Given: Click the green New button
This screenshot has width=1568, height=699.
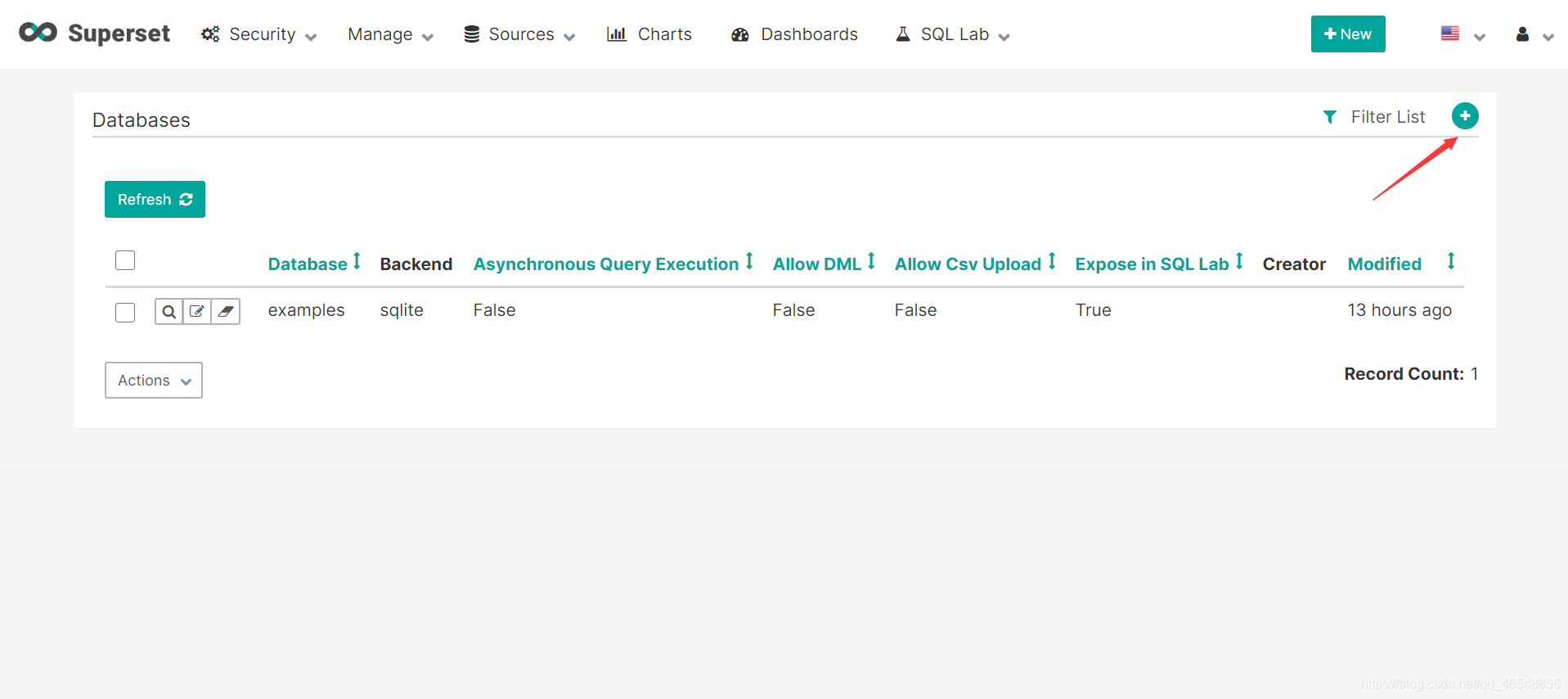Looking at the screenshot, I should click(1348, 34).
